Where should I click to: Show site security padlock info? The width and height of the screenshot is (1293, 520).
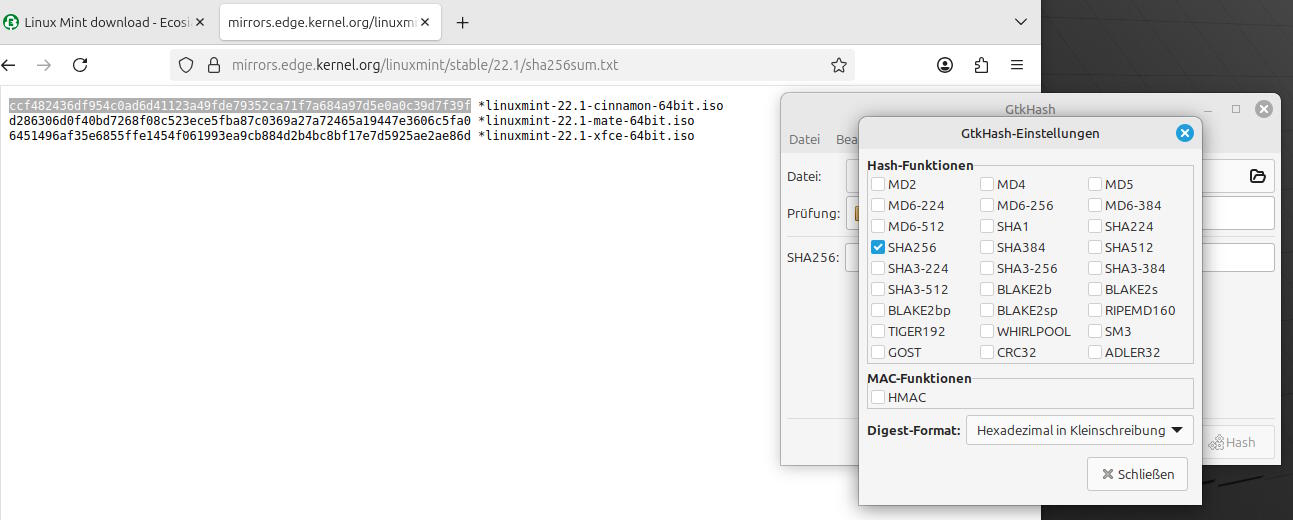coord(213,65)
